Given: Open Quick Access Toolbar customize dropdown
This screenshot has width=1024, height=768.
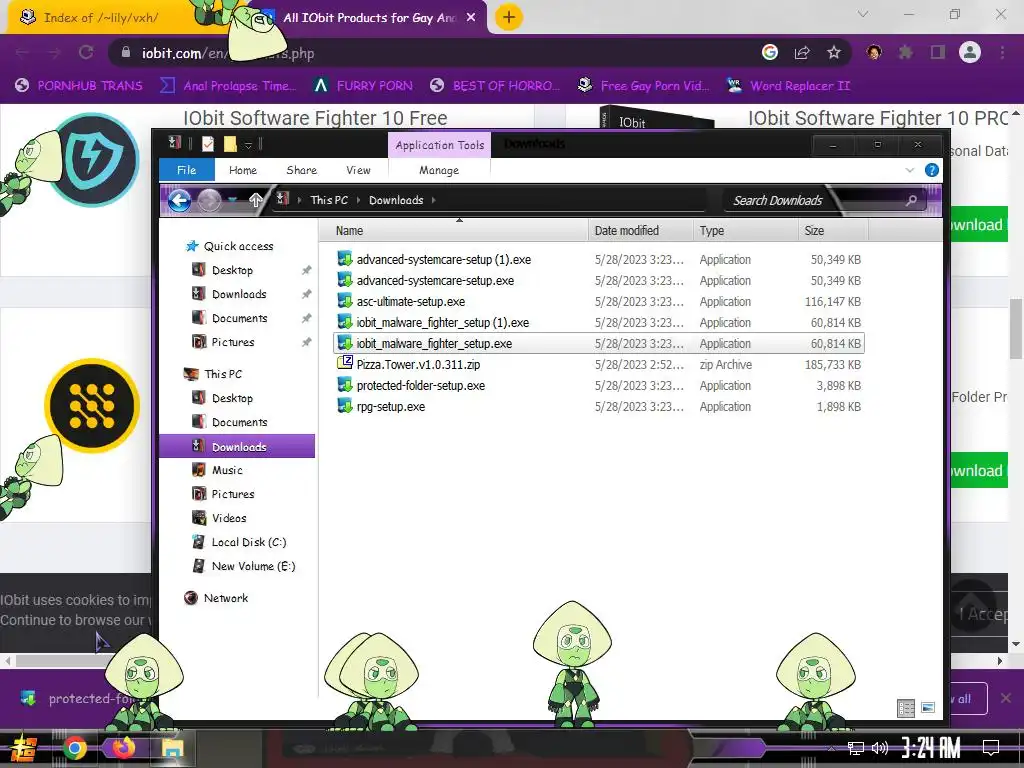Looking at the screenshot, I should 249,144.
